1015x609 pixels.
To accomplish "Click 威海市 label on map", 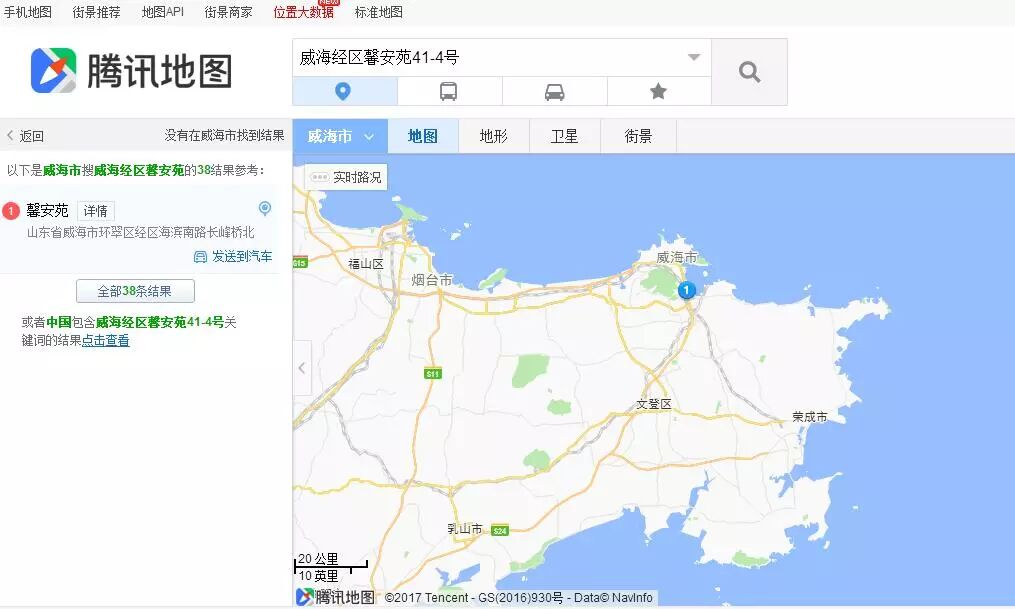I will click(677, 257).
